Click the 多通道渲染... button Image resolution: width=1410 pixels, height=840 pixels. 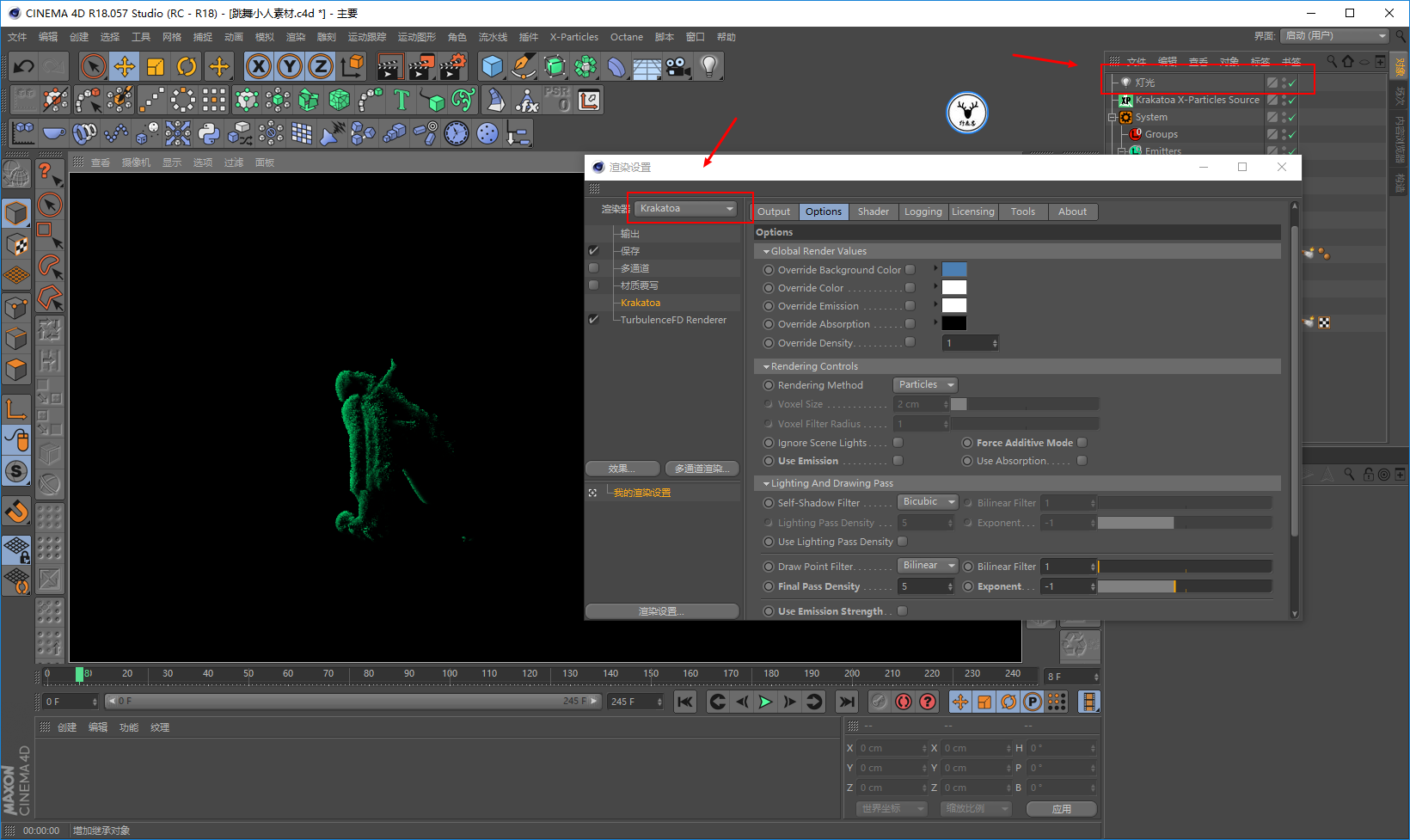702,469
